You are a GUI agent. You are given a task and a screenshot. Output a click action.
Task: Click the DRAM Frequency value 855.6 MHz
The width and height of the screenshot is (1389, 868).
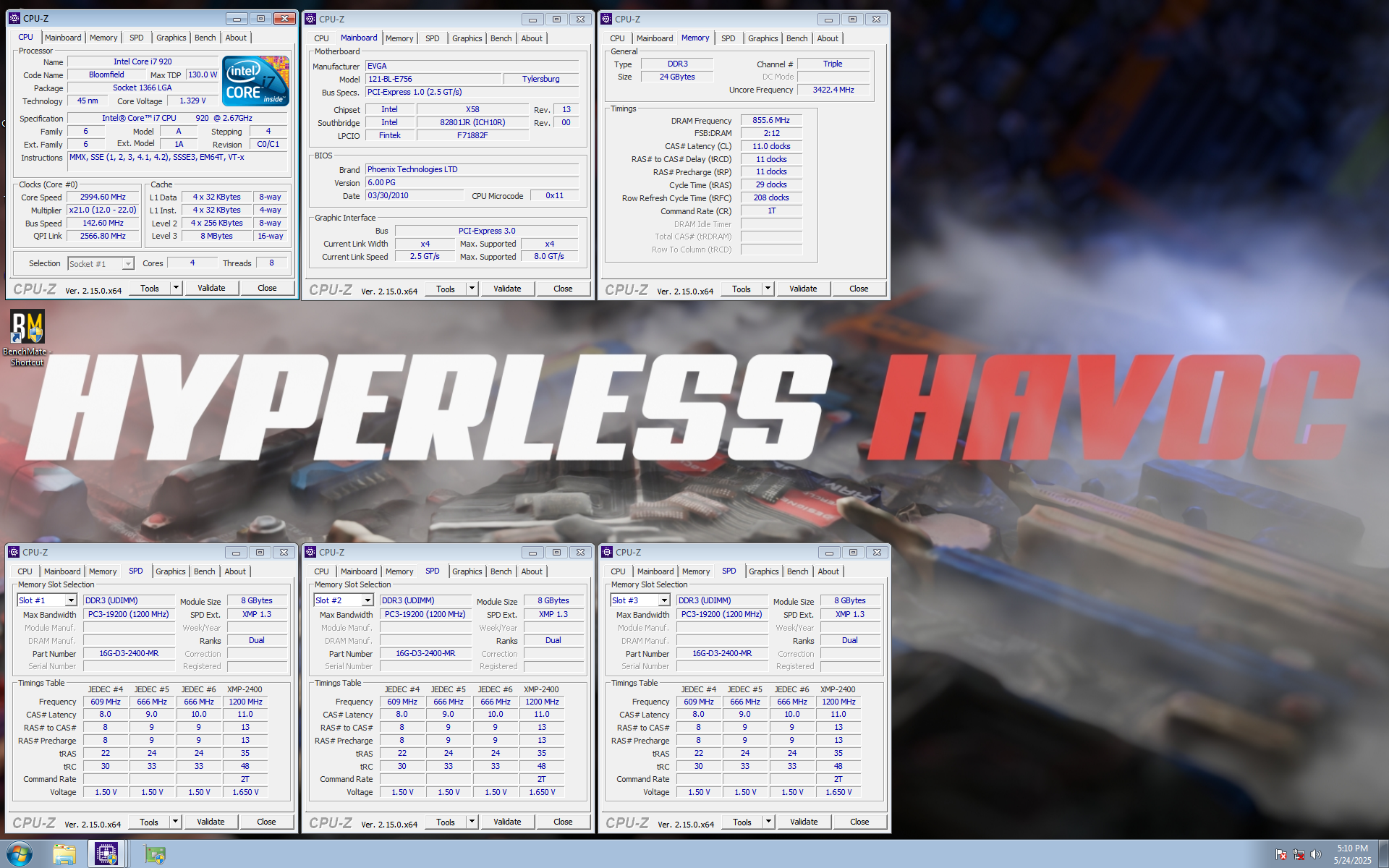click(x=771, y=120)
